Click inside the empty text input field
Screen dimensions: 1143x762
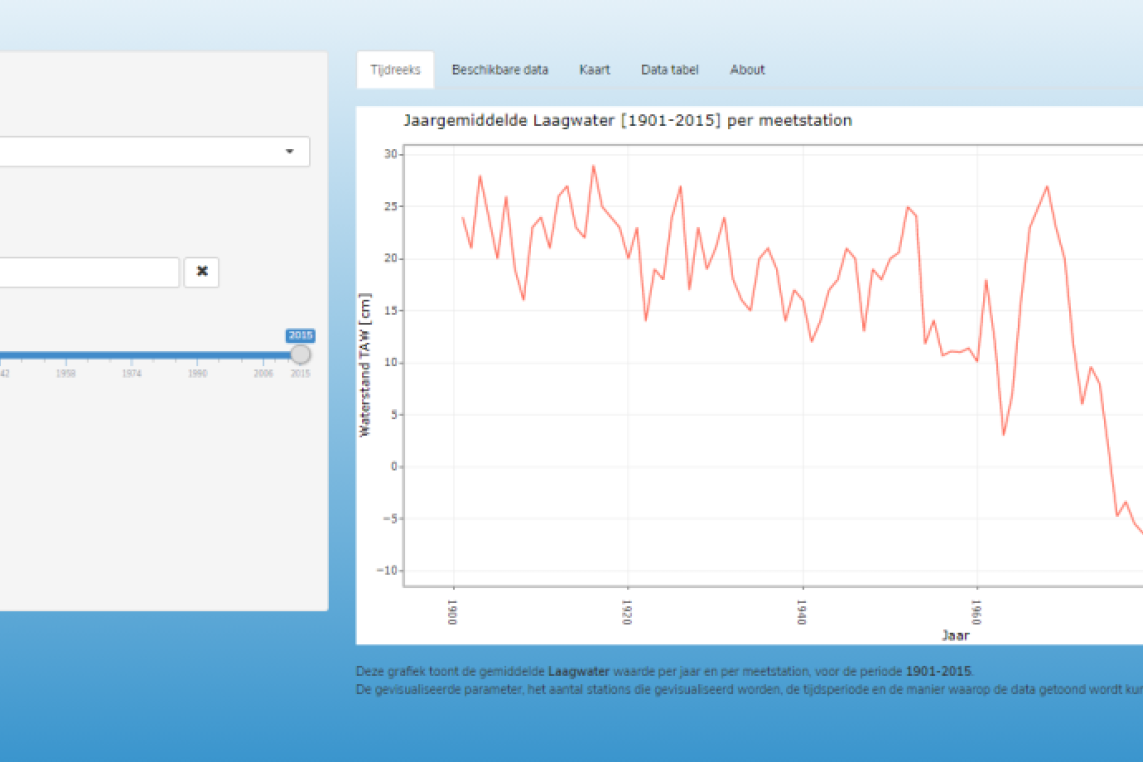tap(90, 271)
